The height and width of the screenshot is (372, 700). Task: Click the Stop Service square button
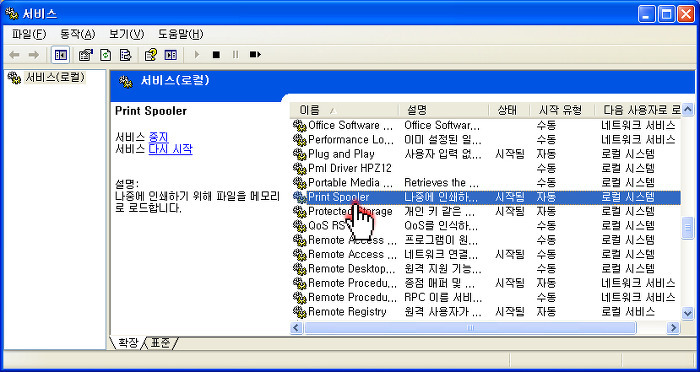pyautogui.click(x=217, y=55)
